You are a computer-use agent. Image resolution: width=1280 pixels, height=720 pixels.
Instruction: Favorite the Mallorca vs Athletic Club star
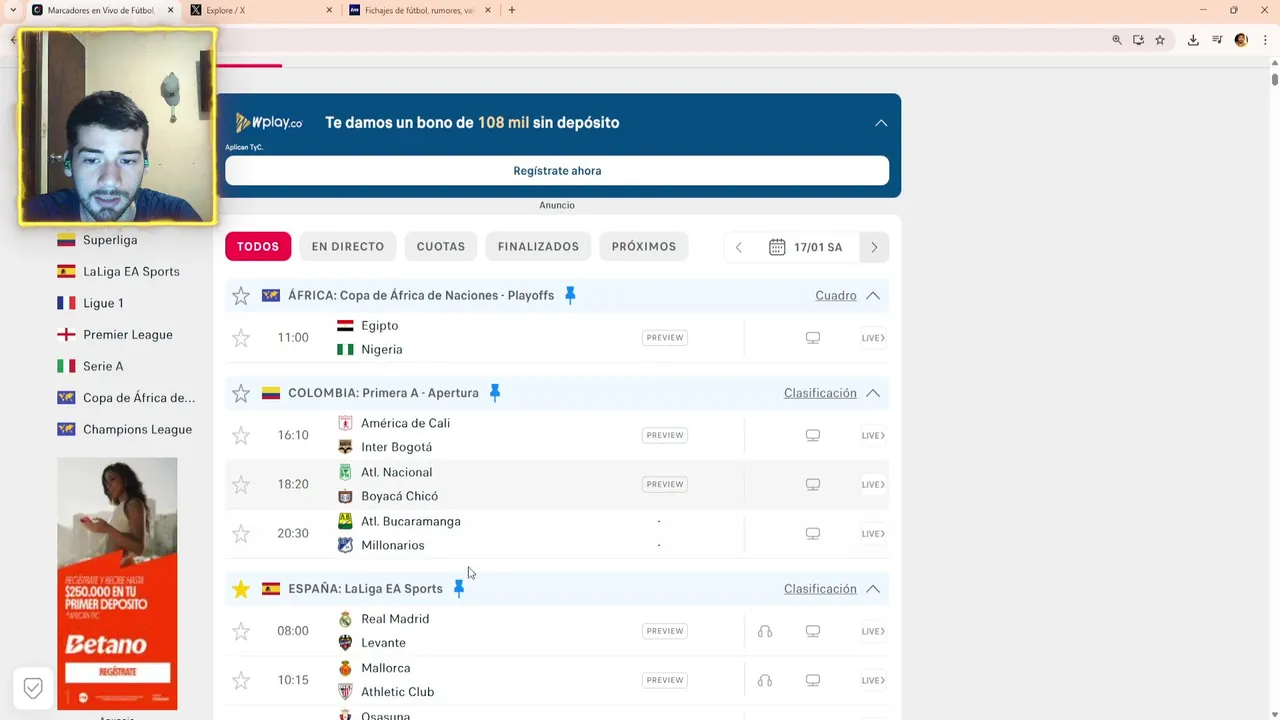click(x=241, y=681)
